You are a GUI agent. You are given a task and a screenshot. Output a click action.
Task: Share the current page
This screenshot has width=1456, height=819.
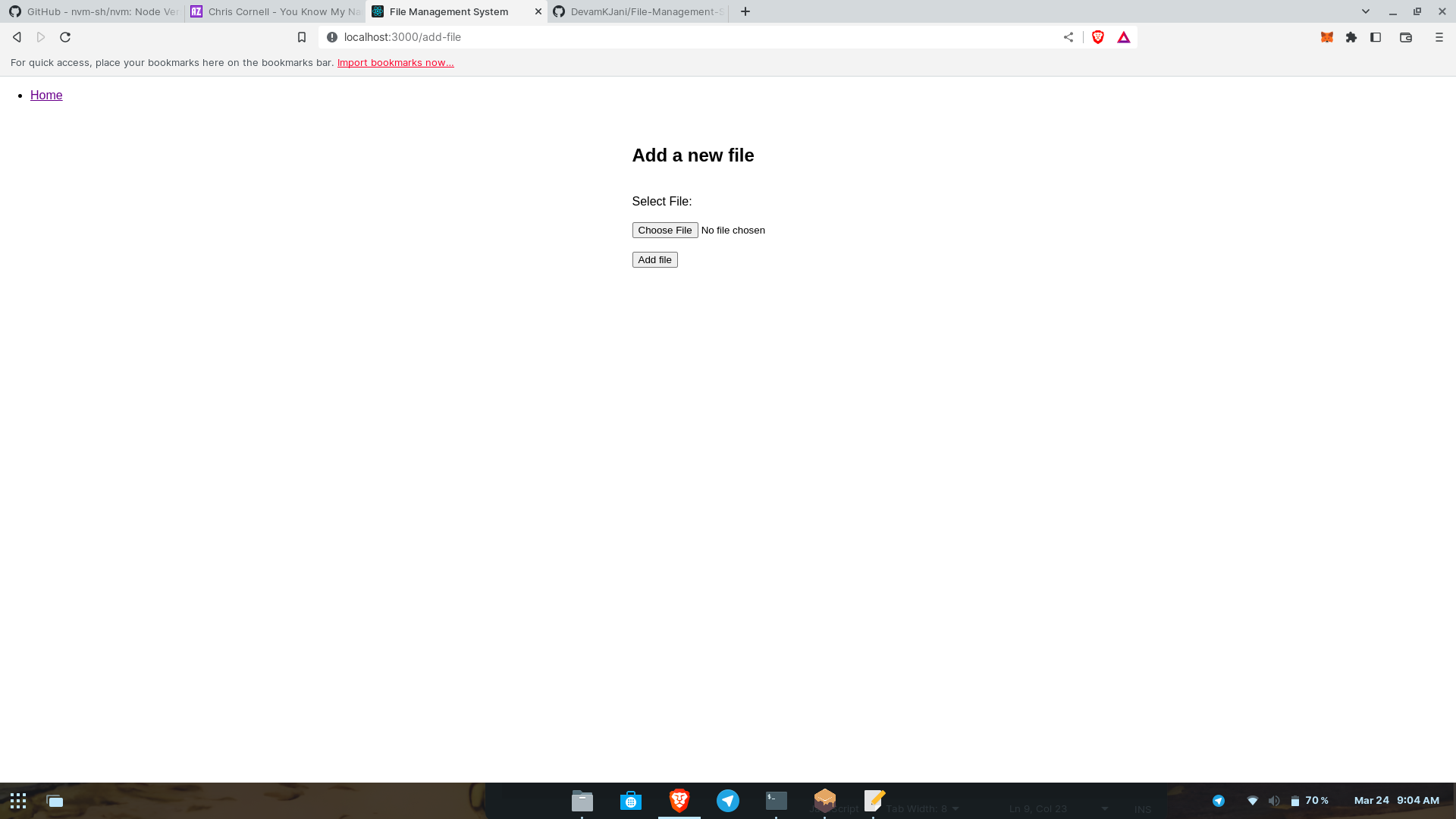(1068, 36)
